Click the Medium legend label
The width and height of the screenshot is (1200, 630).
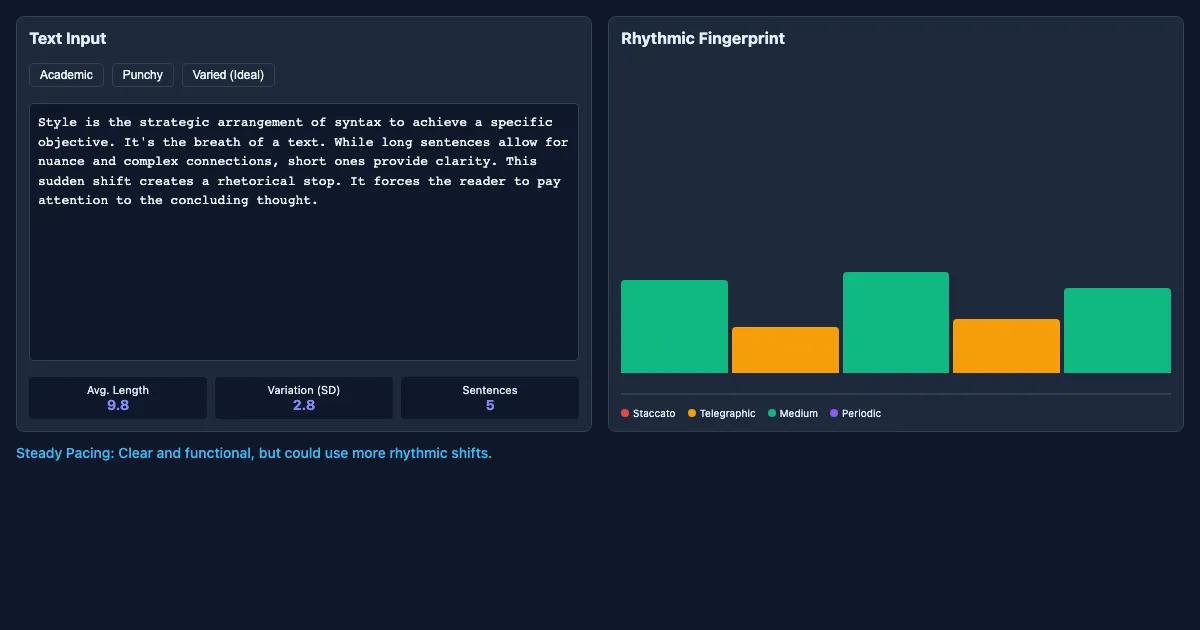point(799,413)
